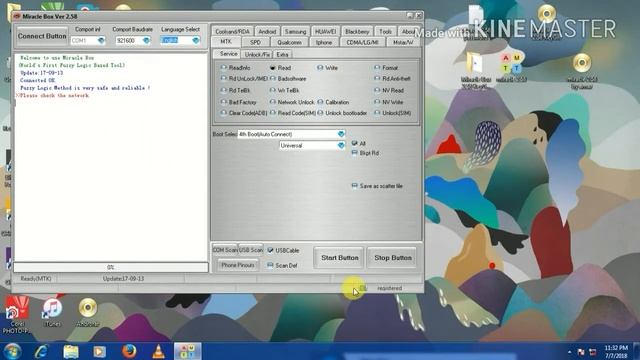Open Phone Pinouts
Image resolution: width=640 pixels, height=360 pixels.
point(238,265)
